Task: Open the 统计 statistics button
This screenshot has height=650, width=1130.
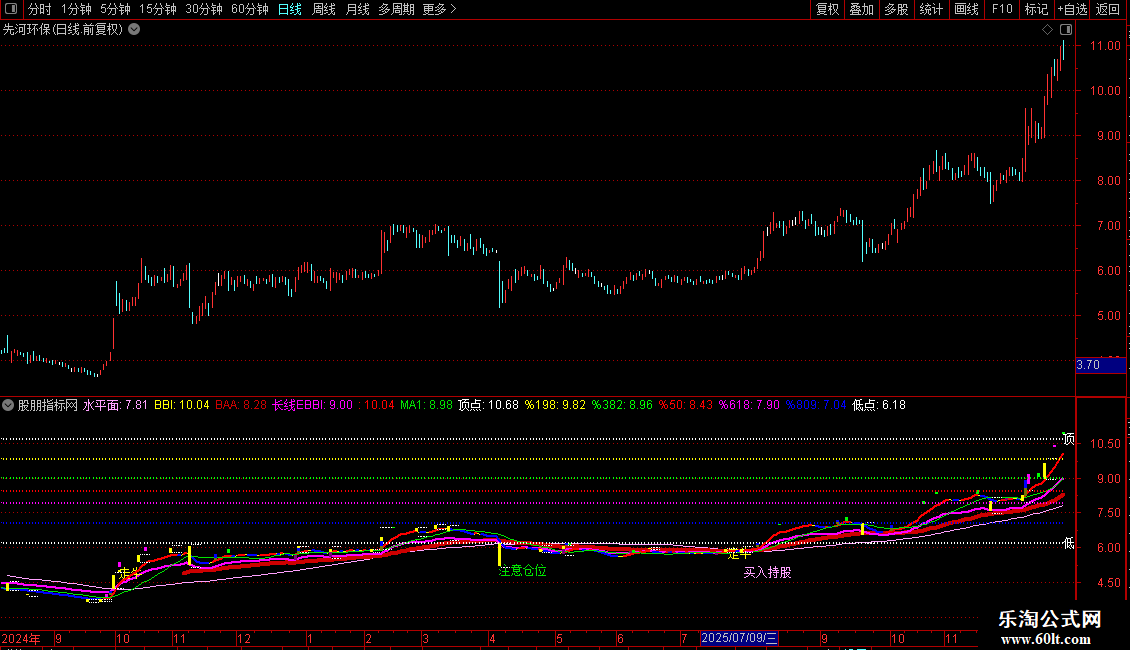Action: (x=931, y=9)
